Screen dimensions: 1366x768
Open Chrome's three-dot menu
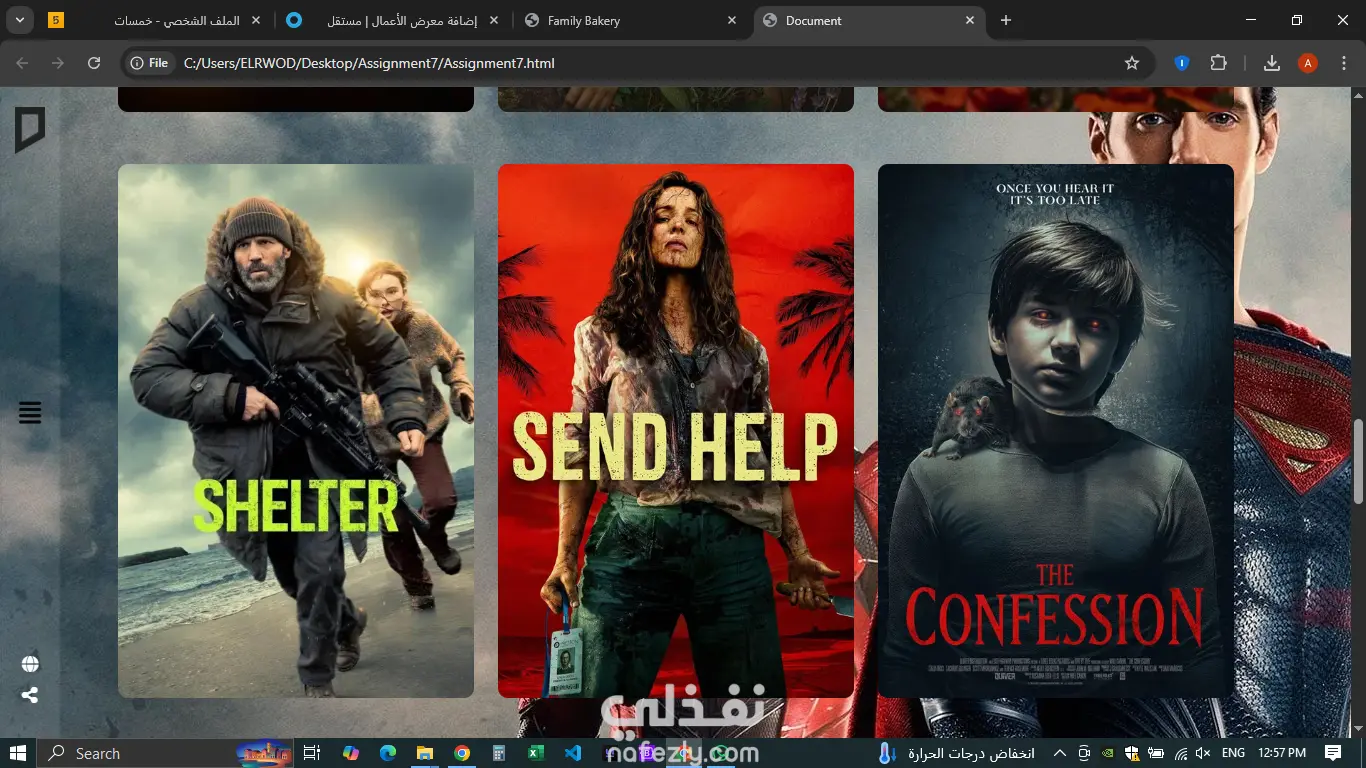click(x=1343, y=63)
